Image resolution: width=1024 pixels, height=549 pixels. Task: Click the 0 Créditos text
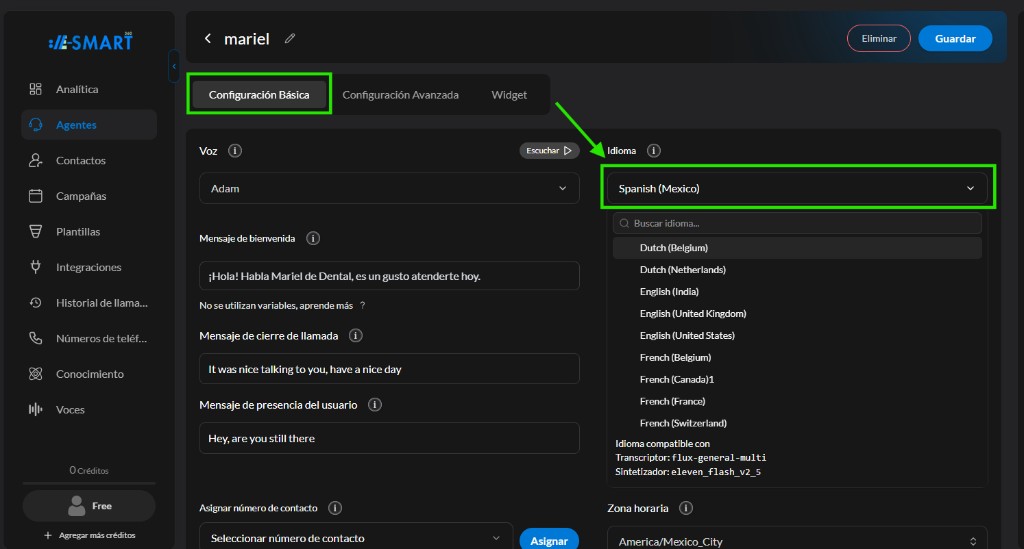(x=89, y=471)
